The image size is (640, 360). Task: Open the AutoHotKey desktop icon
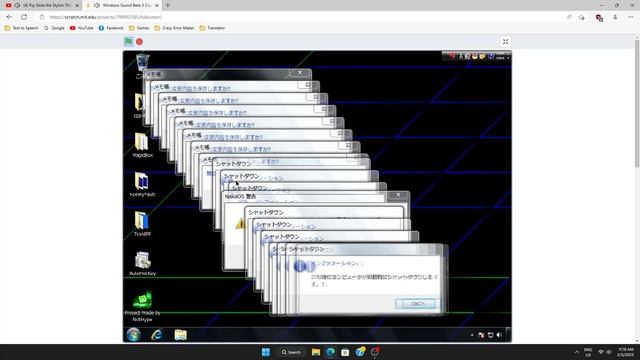(142, 263)
